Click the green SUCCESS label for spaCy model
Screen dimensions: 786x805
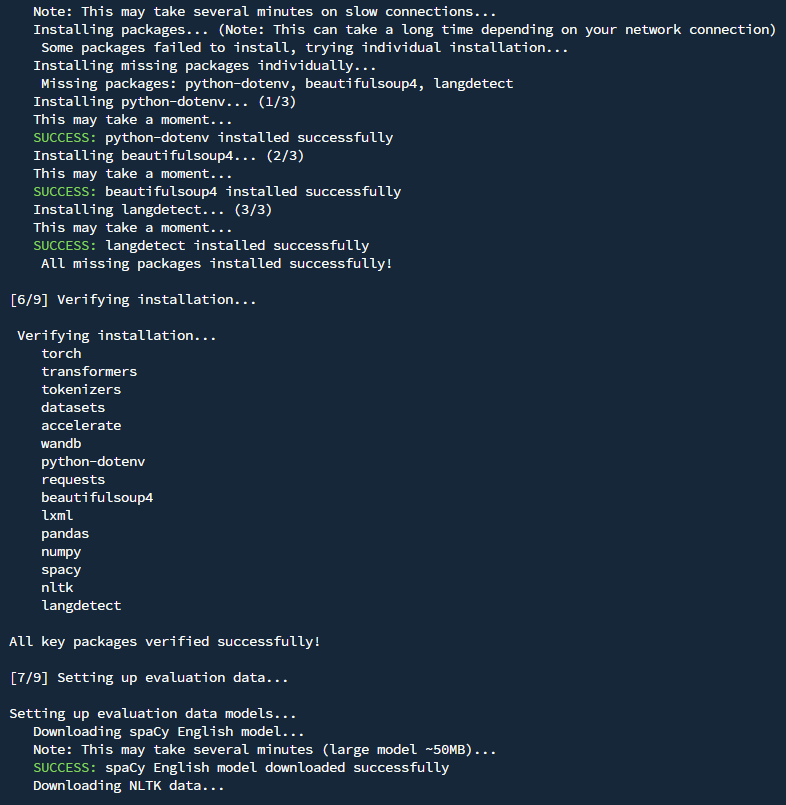[x=64, y=768]
